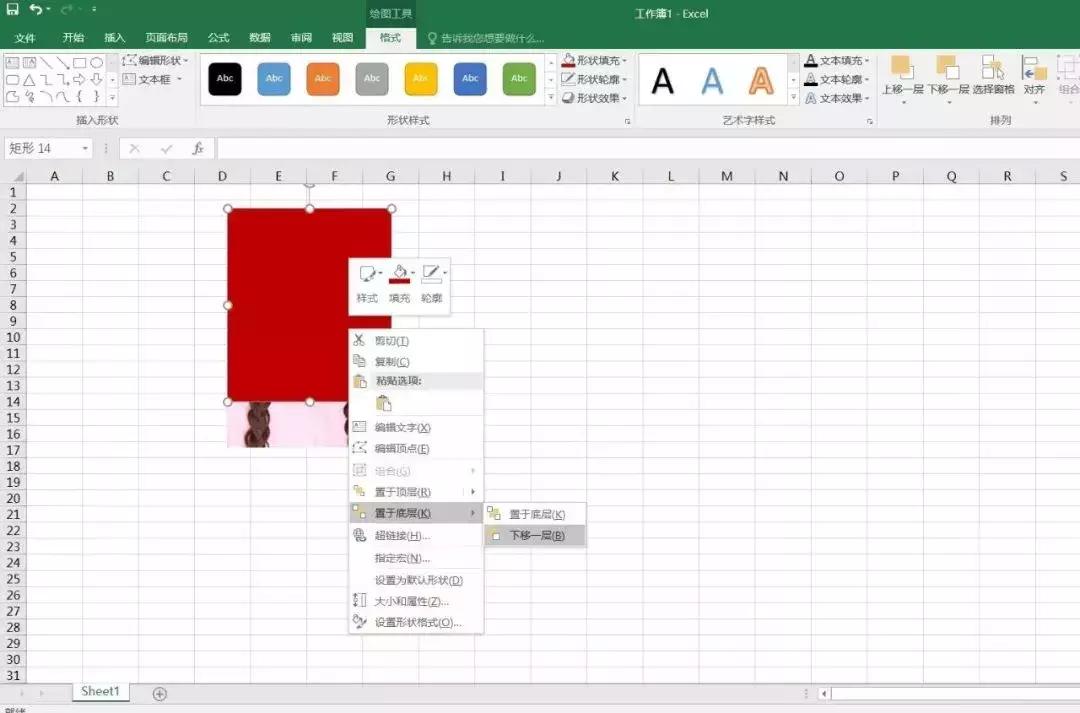The height and width of the screenshot is (713, 1080).
Task: Choose 剪切(T) in the context menu
Action: pyautogui.click(x=416, y=341)
